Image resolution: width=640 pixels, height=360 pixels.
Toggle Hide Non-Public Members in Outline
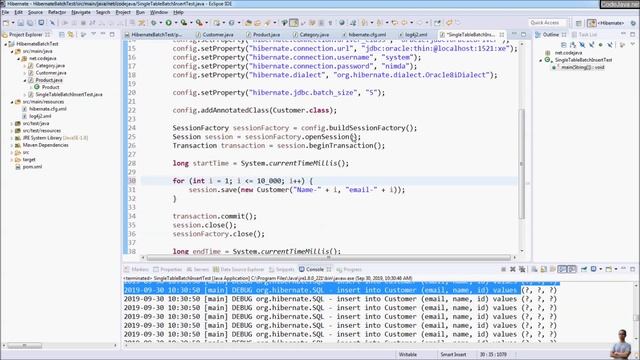(600, 44)
